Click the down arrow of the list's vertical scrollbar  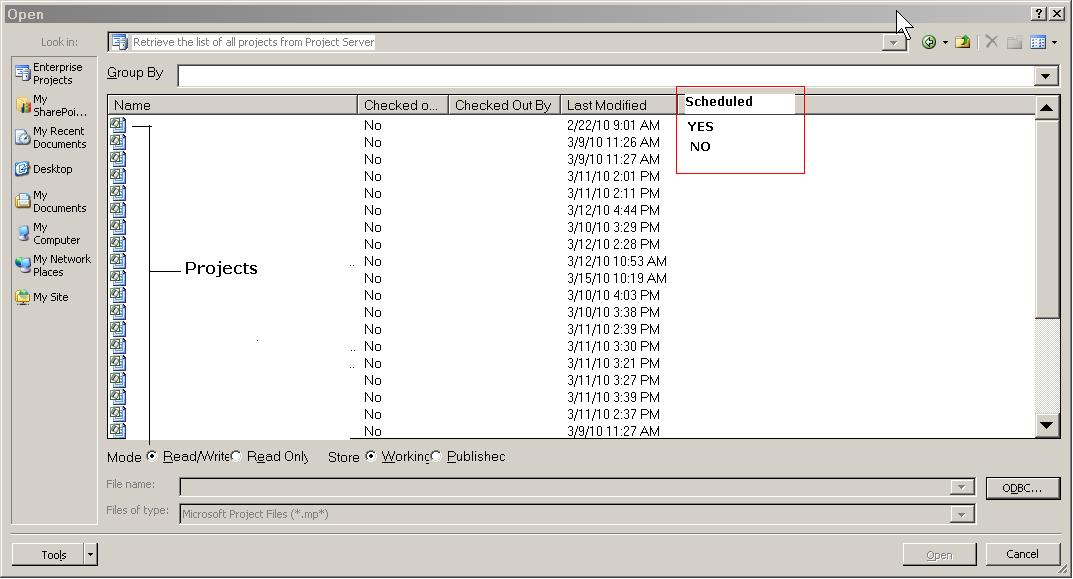(1046, 425)
